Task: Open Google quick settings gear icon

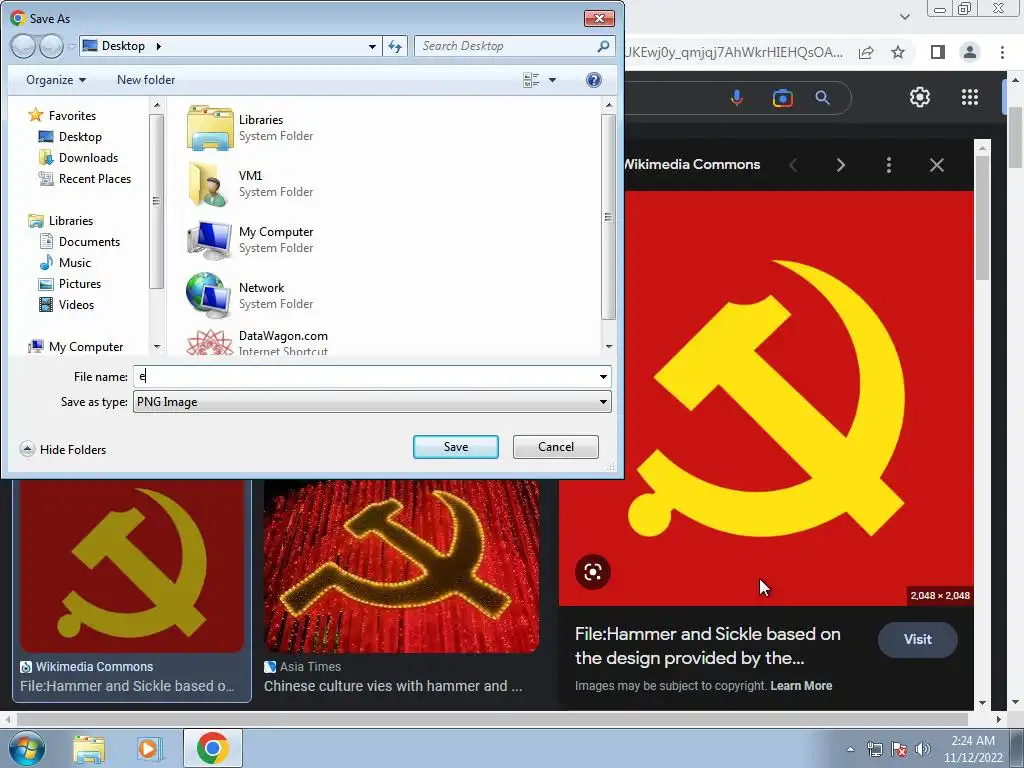Action: tap(920, 97)
